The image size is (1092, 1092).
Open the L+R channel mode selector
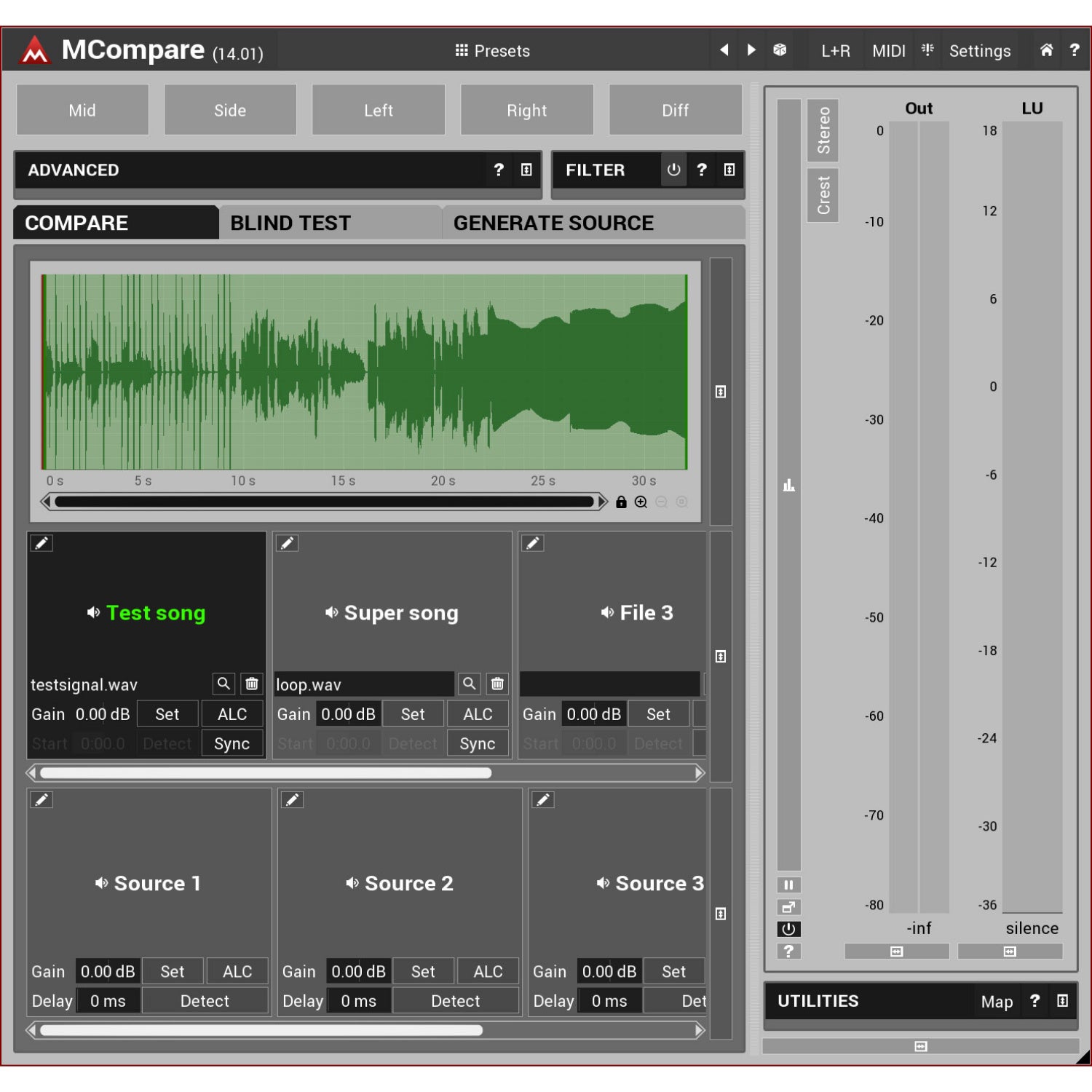(x=836, y=50)
